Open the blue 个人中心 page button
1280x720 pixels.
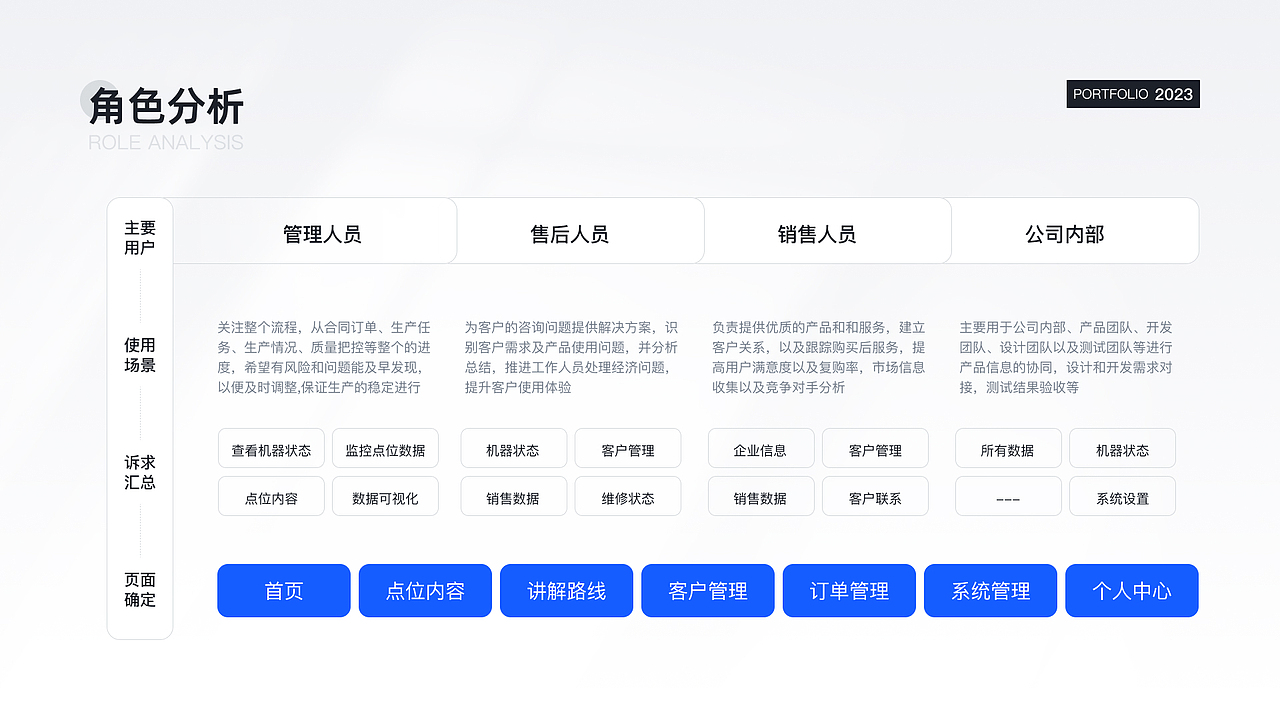pos(1132,591)
